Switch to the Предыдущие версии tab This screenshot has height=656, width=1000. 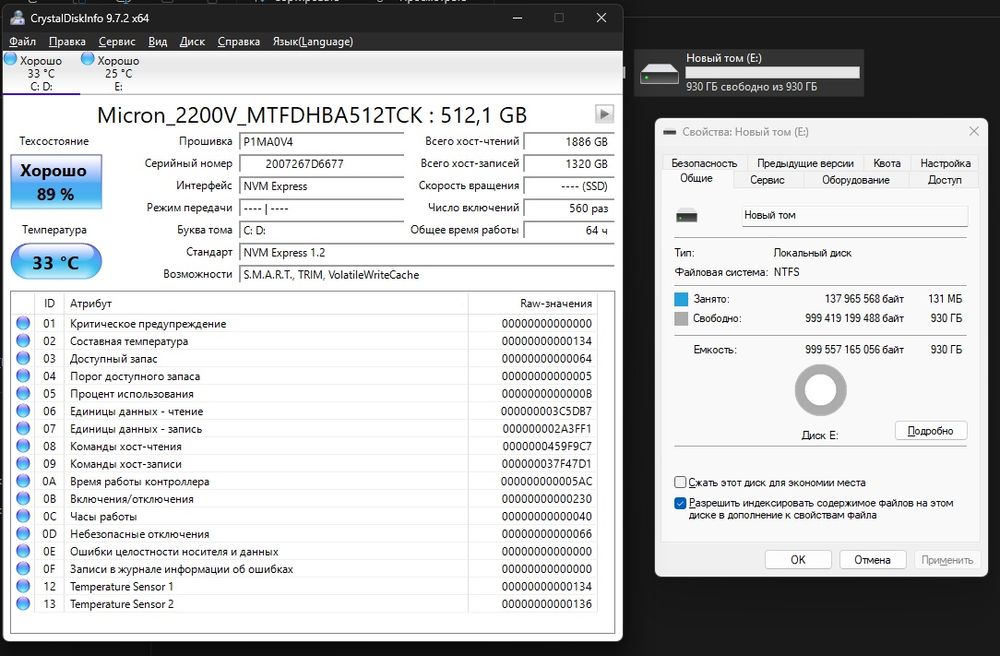coord(805,163)
